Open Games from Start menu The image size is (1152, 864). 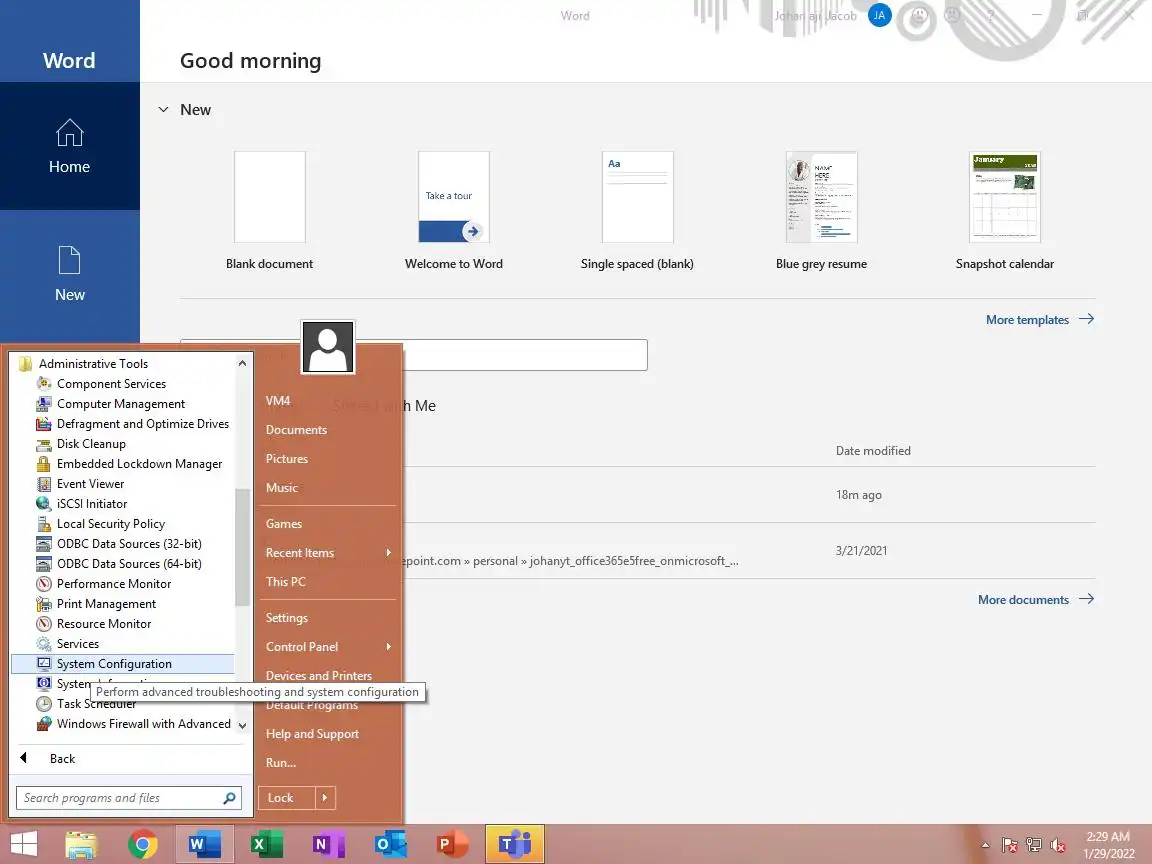284,524
